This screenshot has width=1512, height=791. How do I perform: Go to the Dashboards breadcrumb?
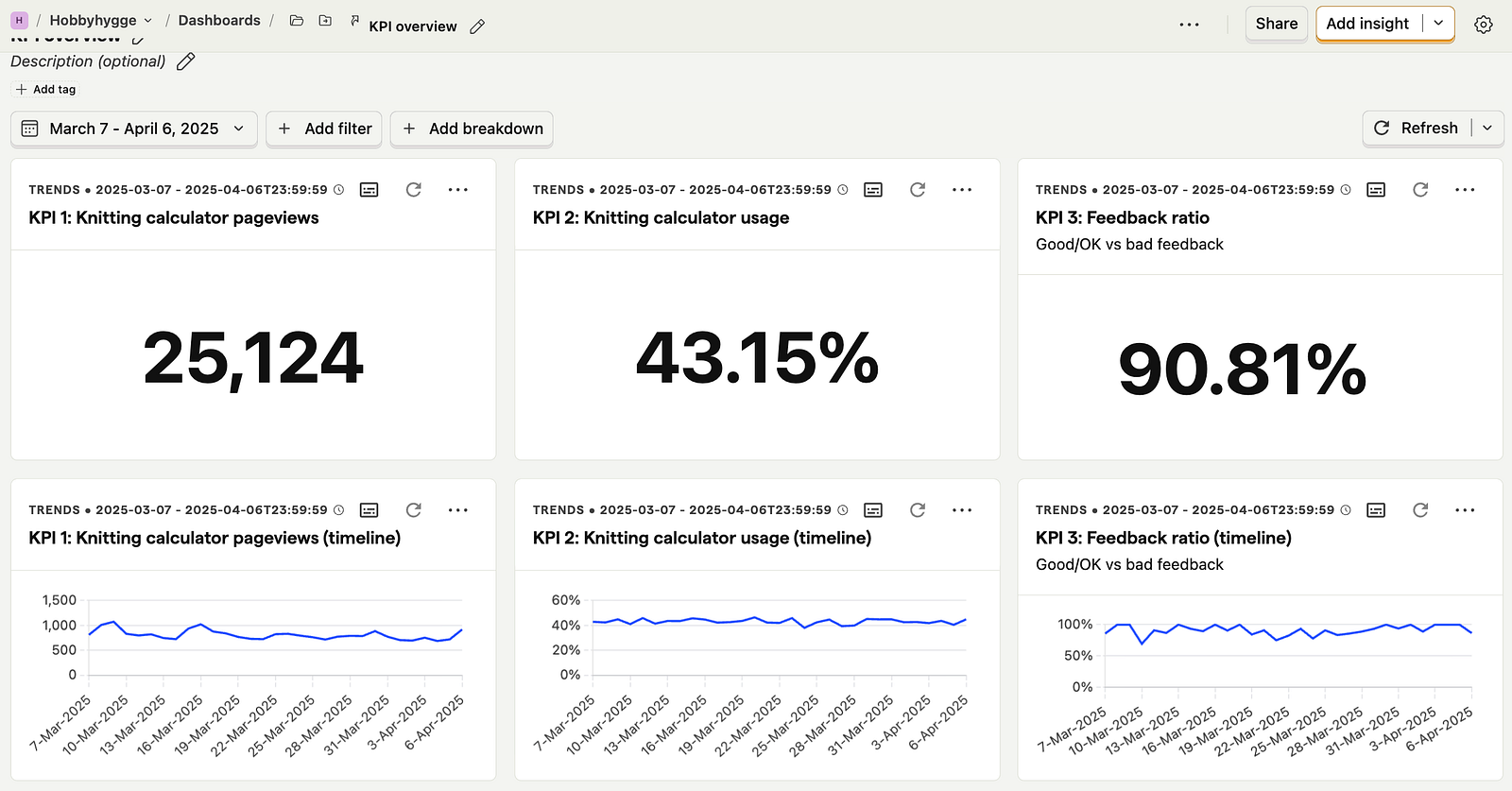pos(219,20)
